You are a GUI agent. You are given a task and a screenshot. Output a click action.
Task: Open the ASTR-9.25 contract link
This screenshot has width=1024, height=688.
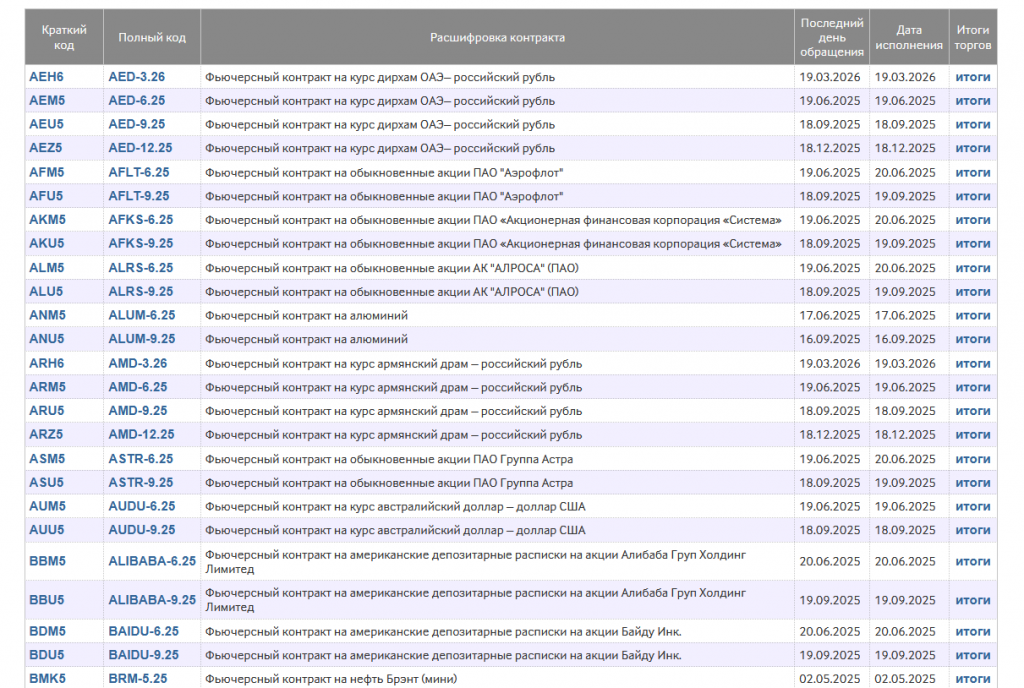(x=140, y=483)
